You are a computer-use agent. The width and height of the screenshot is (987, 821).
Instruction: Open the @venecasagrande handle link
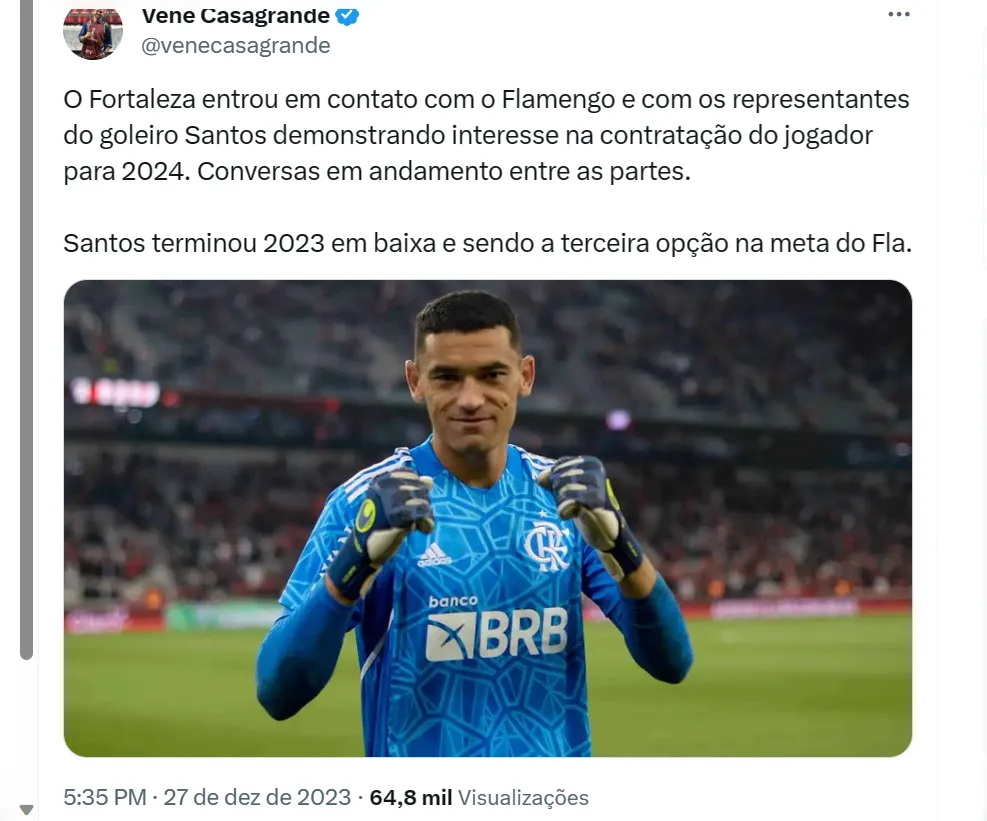[235, 45]
